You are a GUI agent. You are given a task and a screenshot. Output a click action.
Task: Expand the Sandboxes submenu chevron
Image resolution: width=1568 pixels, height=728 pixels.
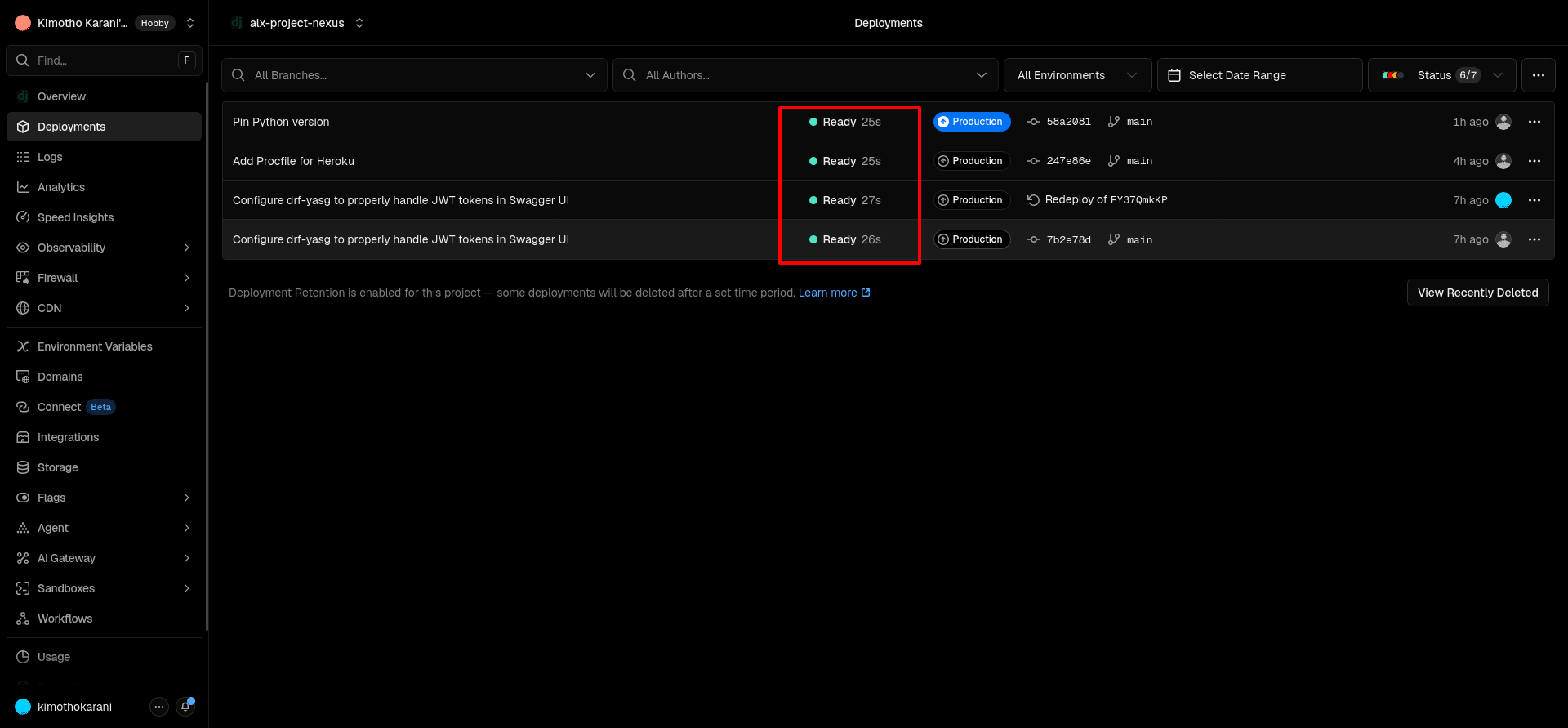(187, 588)
